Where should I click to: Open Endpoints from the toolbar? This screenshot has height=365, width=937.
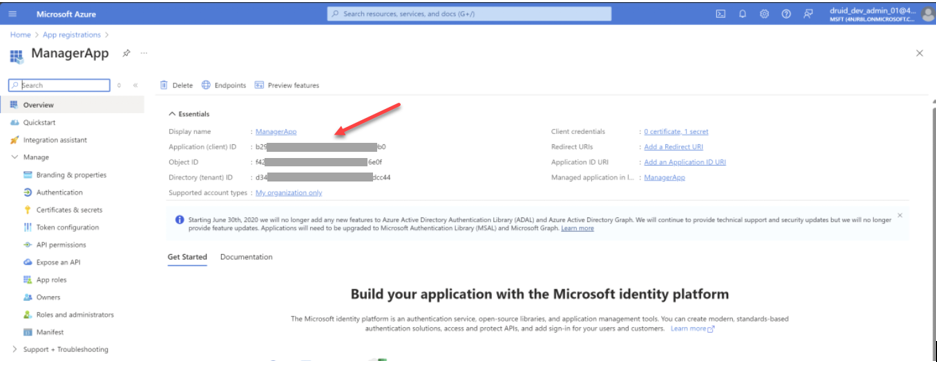(x=223, y=85)
